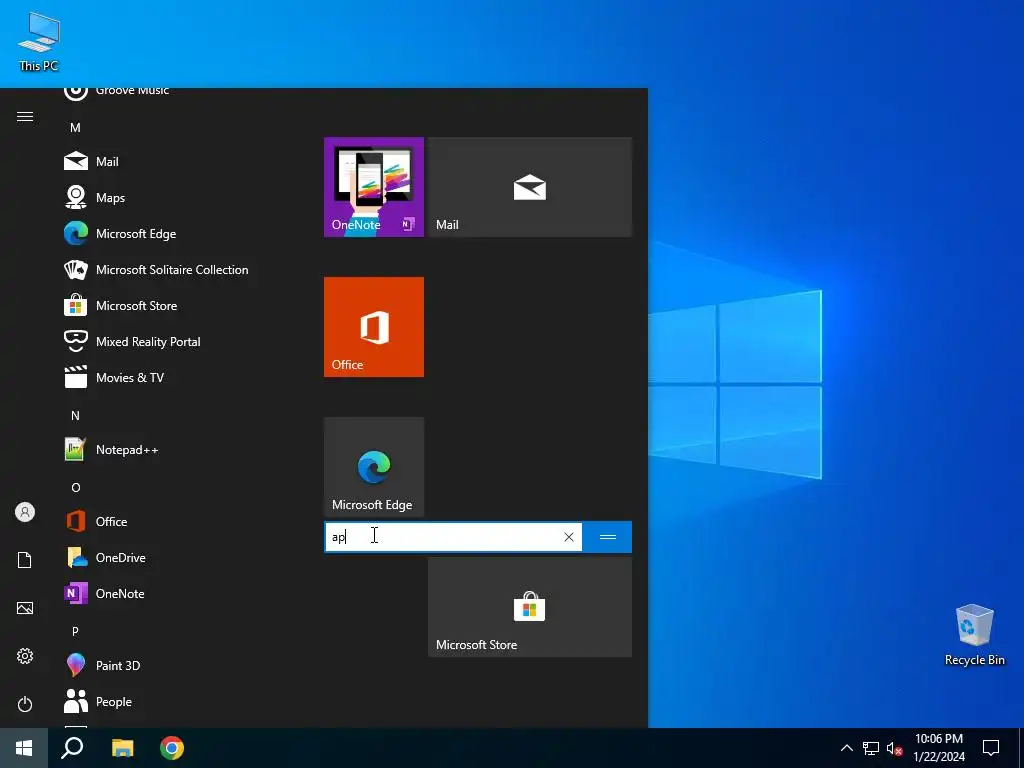
Task: Show hidden system tray icons
Action: click(x=846, y=748)
